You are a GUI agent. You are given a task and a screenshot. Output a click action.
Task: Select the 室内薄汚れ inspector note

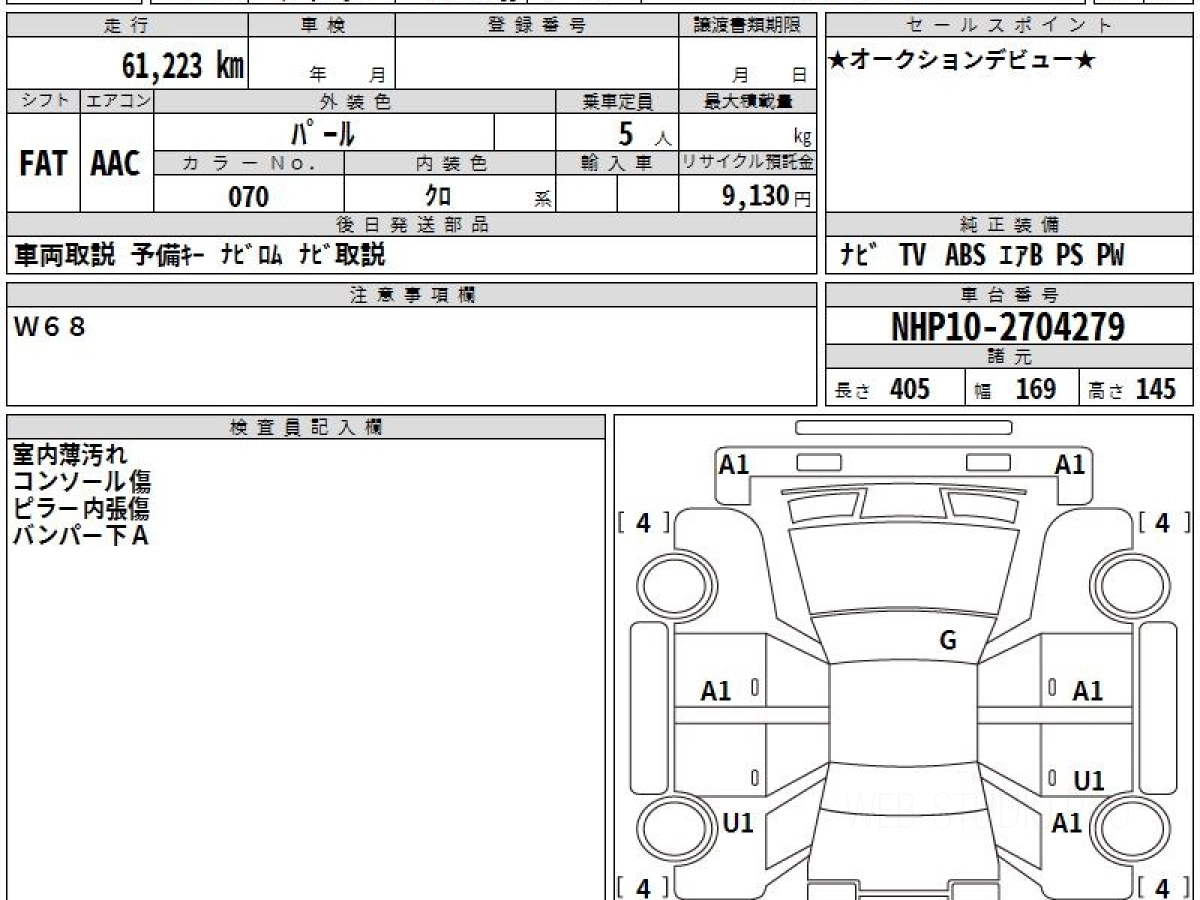coord(70,455)
